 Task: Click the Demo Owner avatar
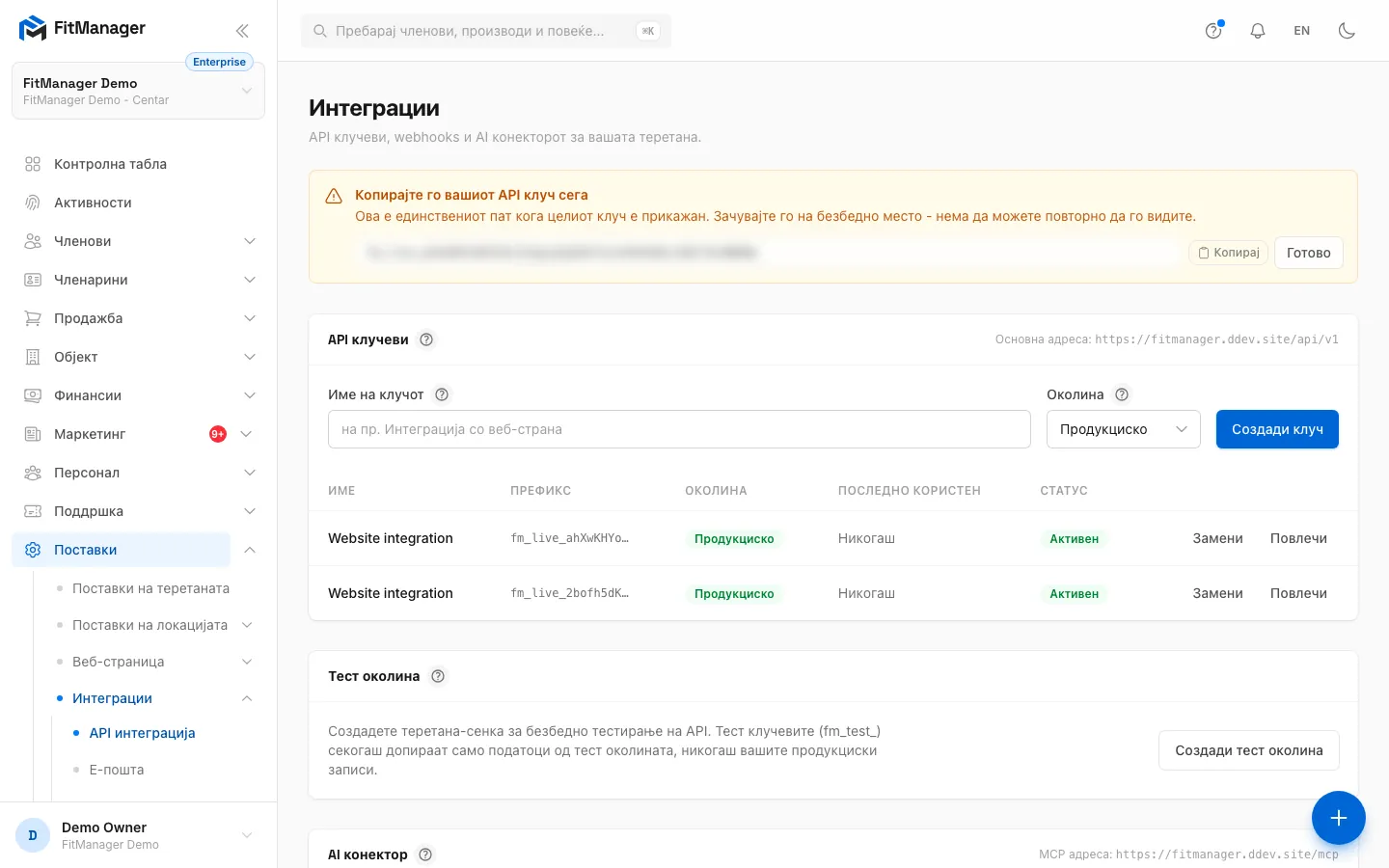click(x=33, y=835)
